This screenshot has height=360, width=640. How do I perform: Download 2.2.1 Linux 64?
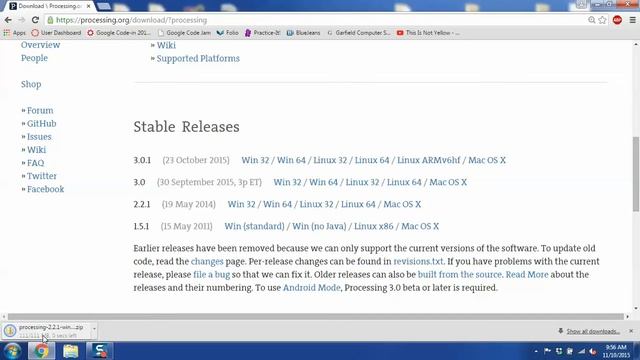[358, 204]
